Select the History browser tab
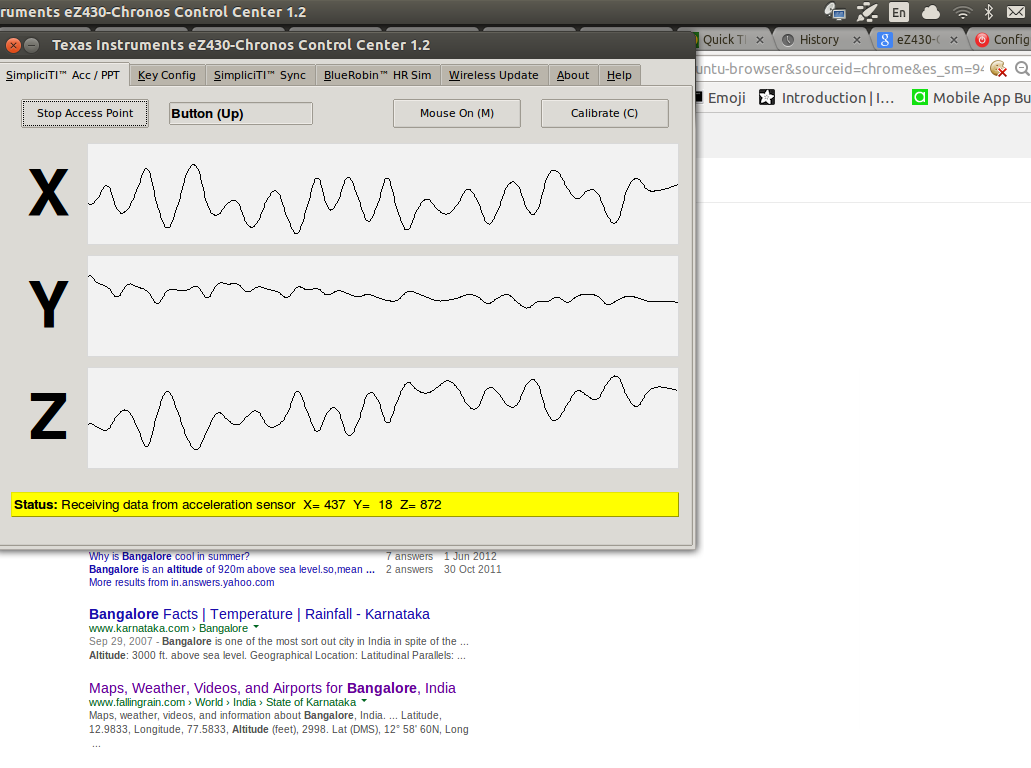This screenshot has height=768, width=1031. coord(819,39)
